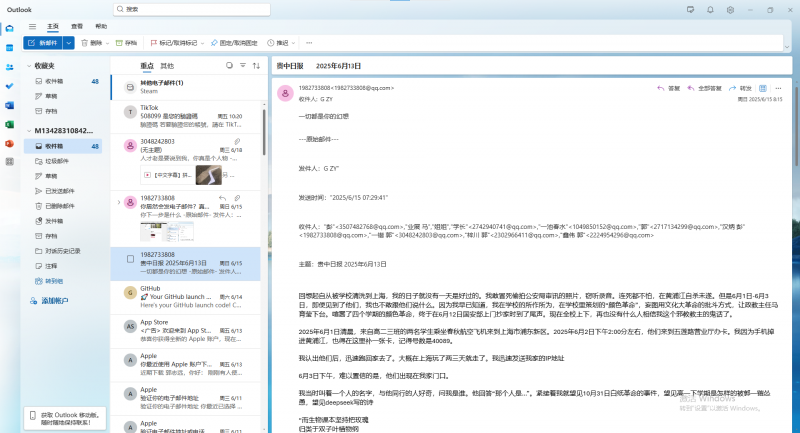Click the 推迟 (Snooze) clock button
This screenshot has height=433, width=800.
pyautogui.click(x=278, y=43)
